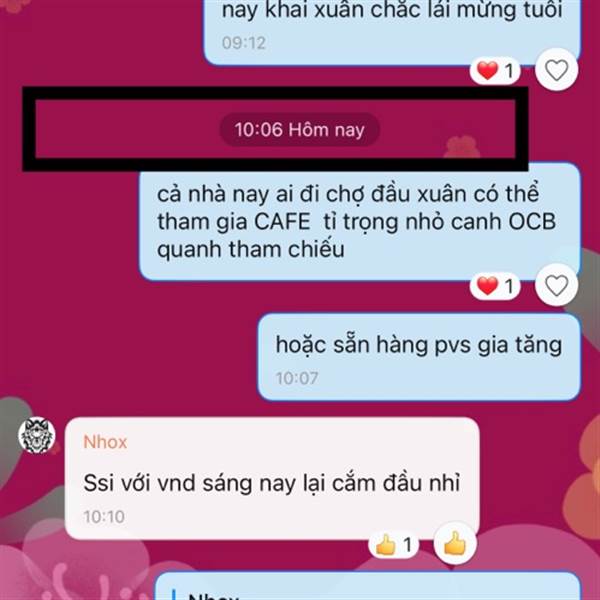Tap the word CAFE in the message
The width and height of the screenshot is (600, 600).
pos(282,222)
